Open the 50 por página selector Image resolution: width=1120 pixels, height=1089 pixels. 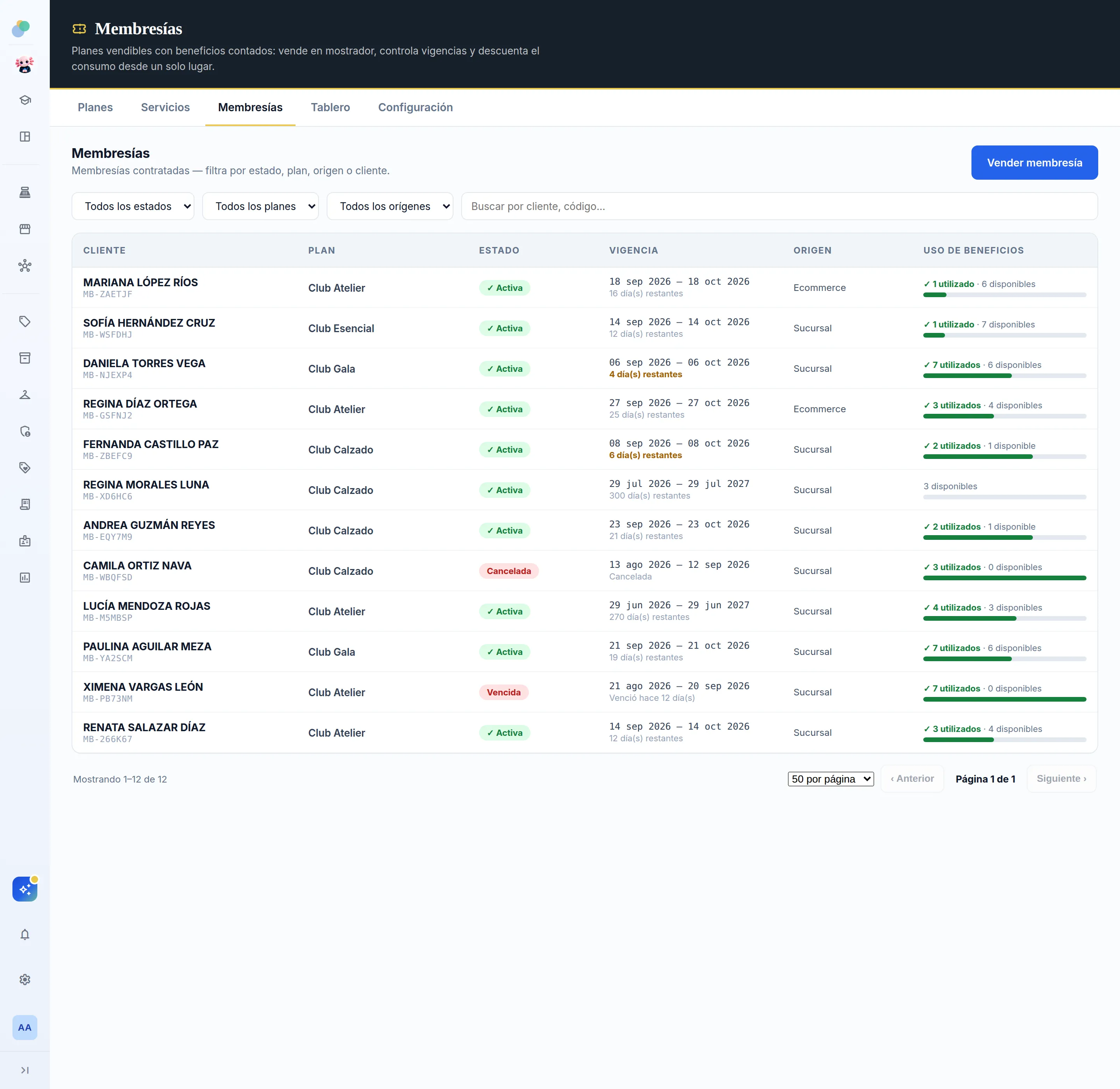click(831, 779)
